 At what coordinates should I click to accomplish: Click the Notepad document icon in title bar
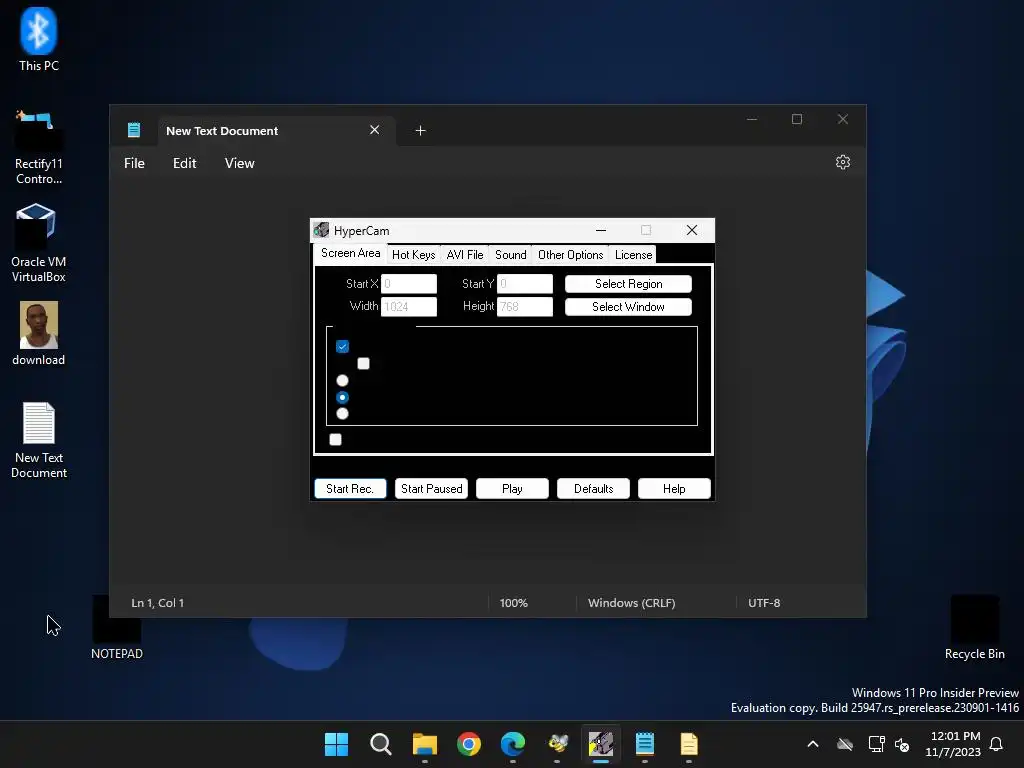134,130
